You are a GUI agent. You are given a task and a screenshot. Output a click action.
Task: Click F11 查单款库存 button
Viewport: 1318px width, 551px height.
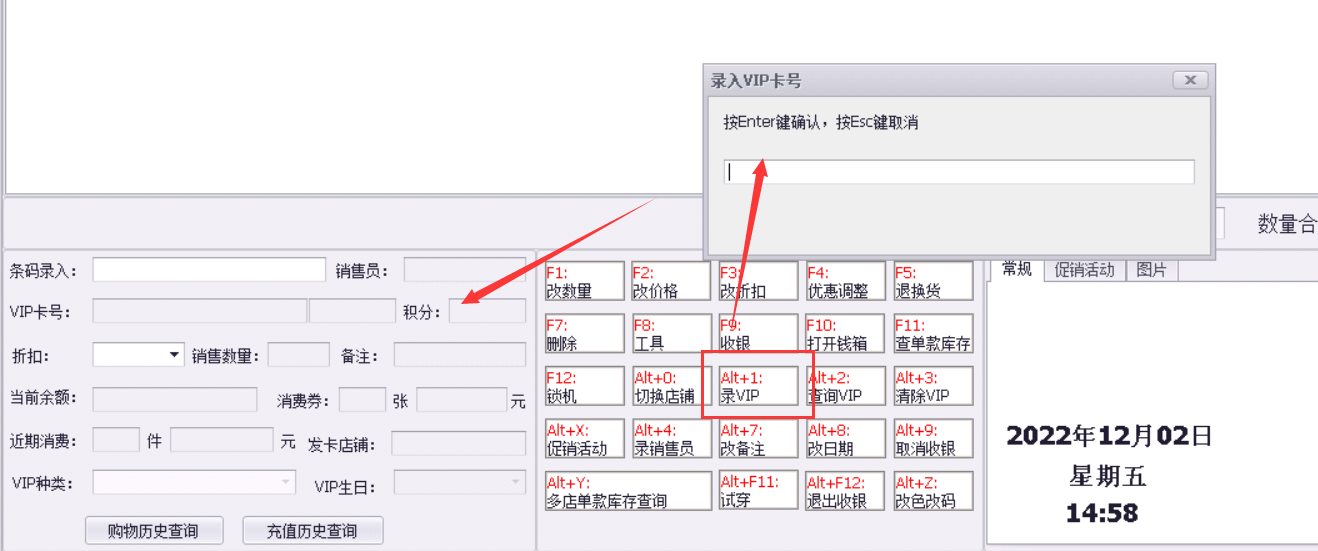[x=933, y=334]
